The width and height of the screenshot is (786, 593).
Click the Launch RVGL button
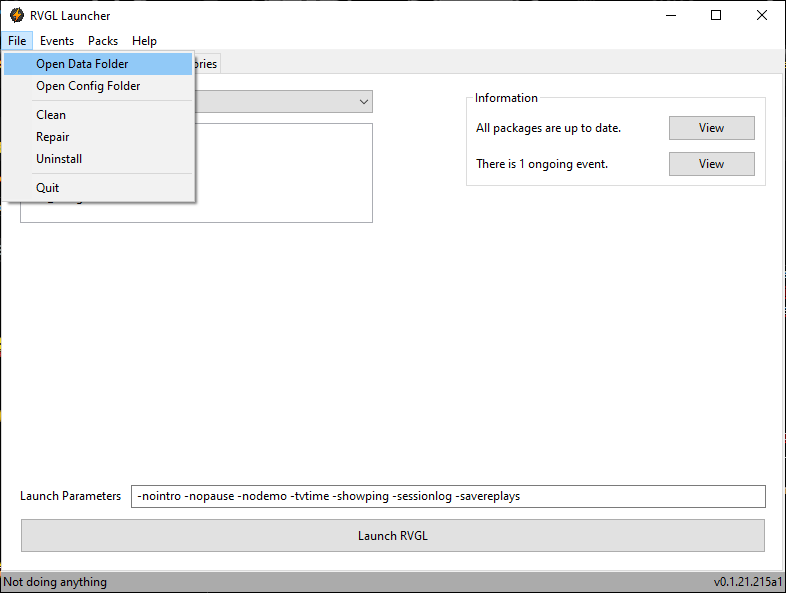tap(392, 535)
